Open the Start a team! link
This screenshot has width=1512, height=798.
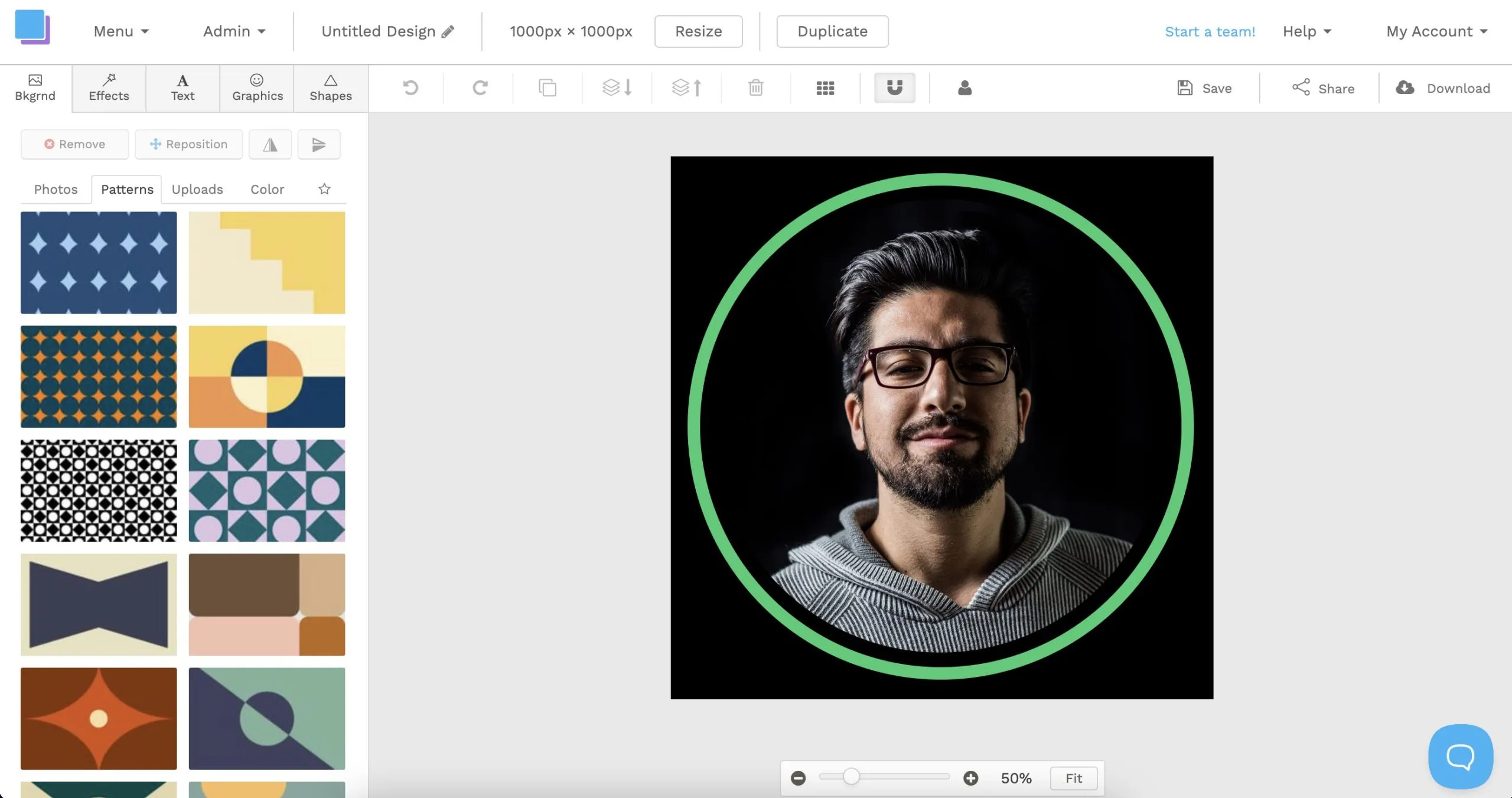tap(1210, 31)
